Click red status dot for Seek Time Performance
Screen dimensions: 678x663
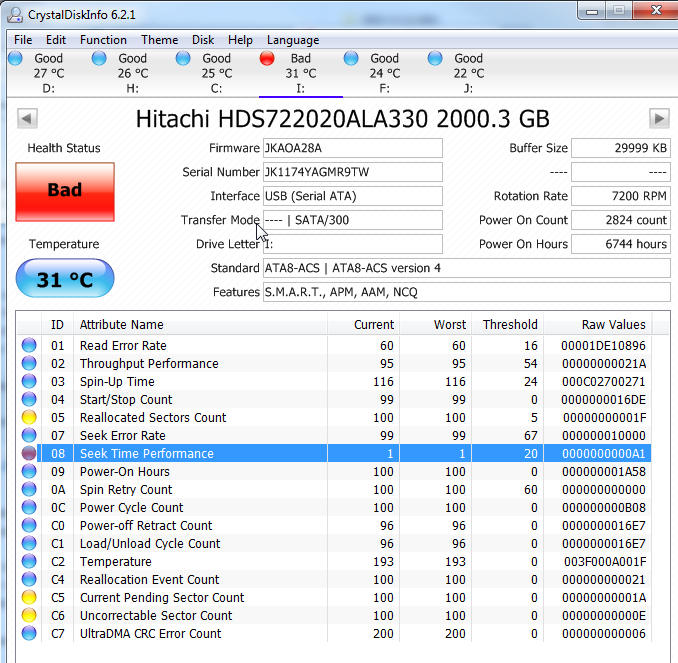[29, 453]
